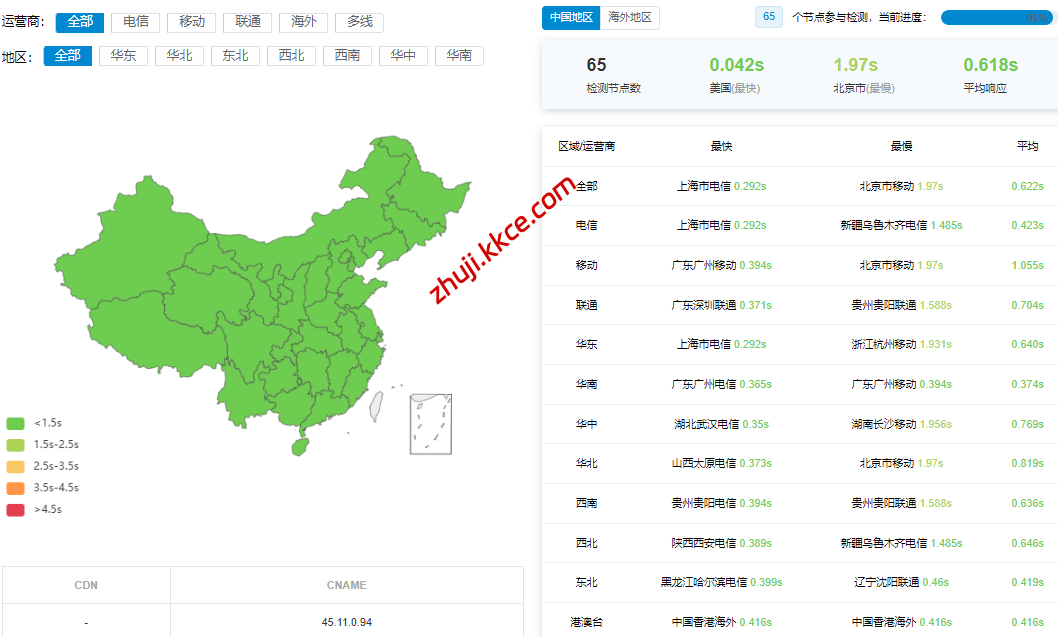The image size is (1058, 637).
Task: Switch to the 海外地区 tab
Action: [630, 18]
